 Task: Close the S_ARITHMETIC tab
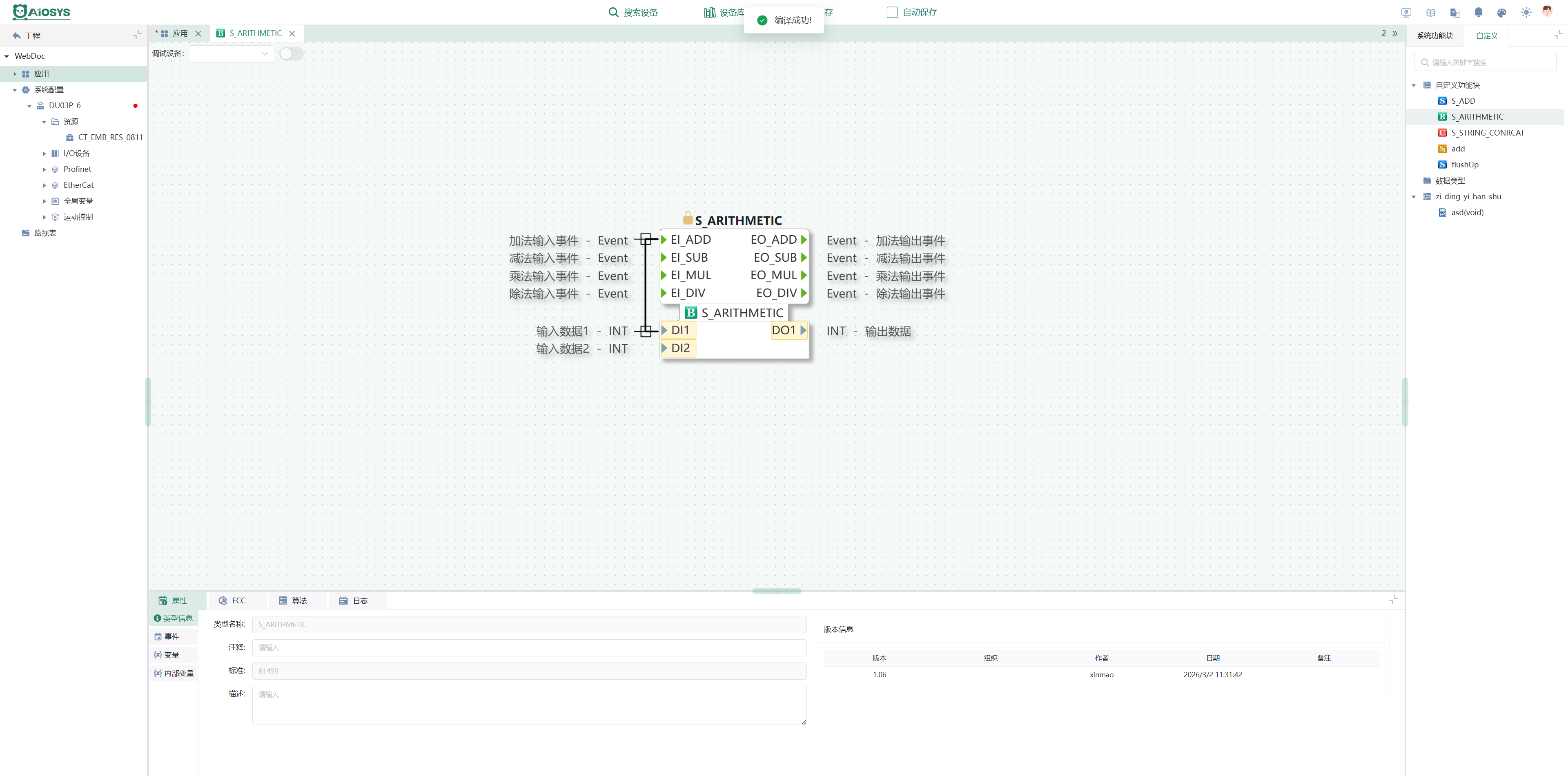coord(292,34)
